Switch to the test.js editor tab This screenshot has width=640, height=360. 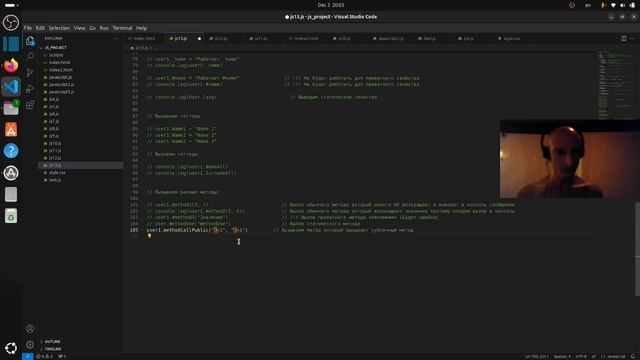click(x=429, y=38)
